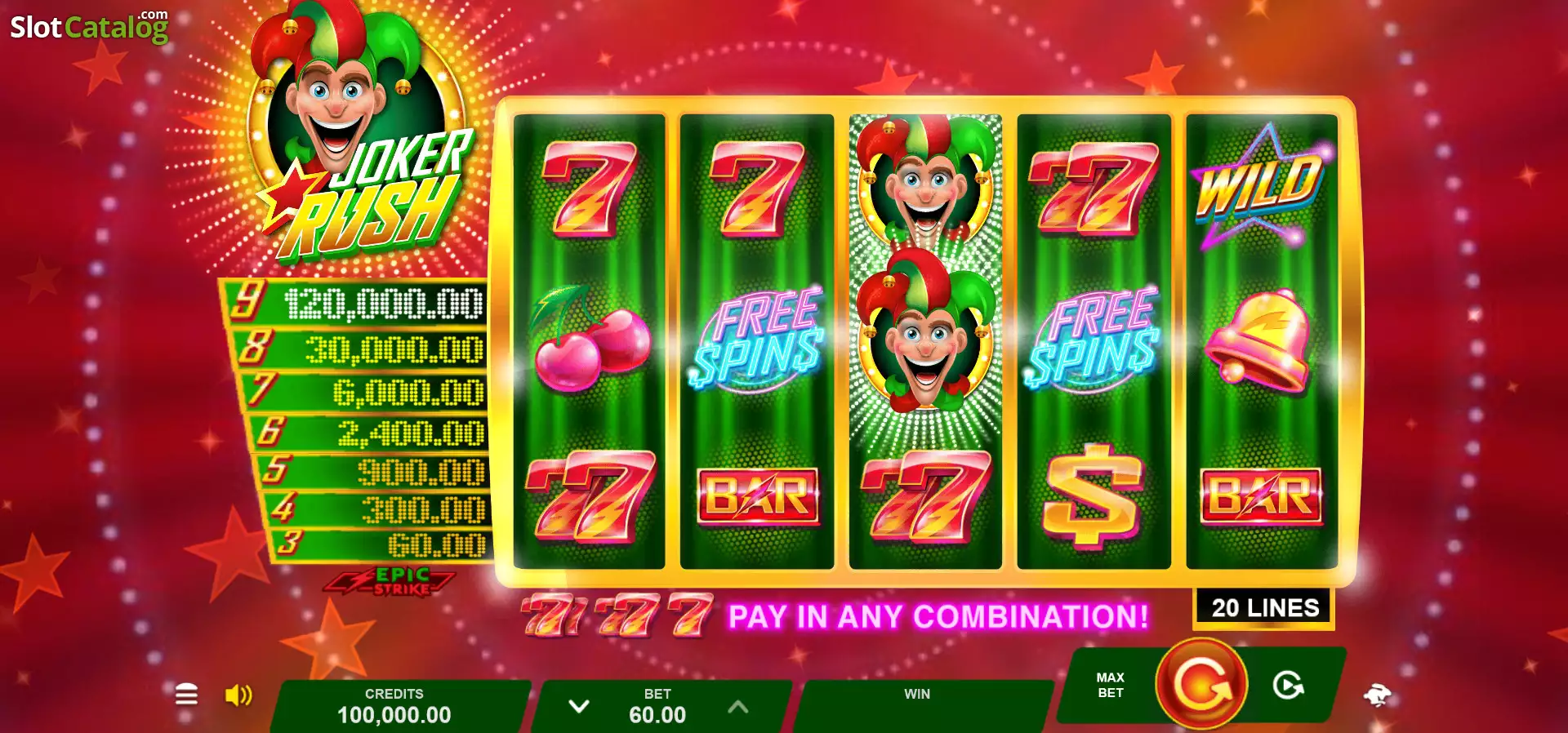Open the 20 Lines indicator
The height and width of the screenshot is (733, 1568).
pyautogui.click(x=1264, y=608)
